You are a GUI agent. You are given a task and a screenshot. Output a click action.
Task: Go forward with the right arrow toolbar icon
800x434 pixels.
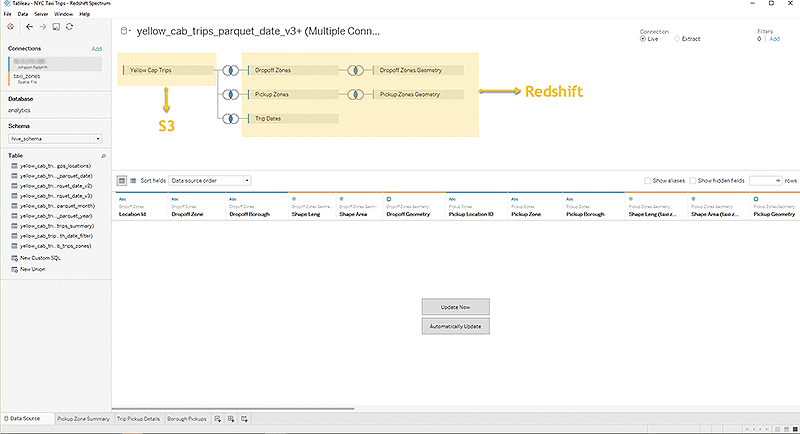pyautogui.click(x=43, y=27)
